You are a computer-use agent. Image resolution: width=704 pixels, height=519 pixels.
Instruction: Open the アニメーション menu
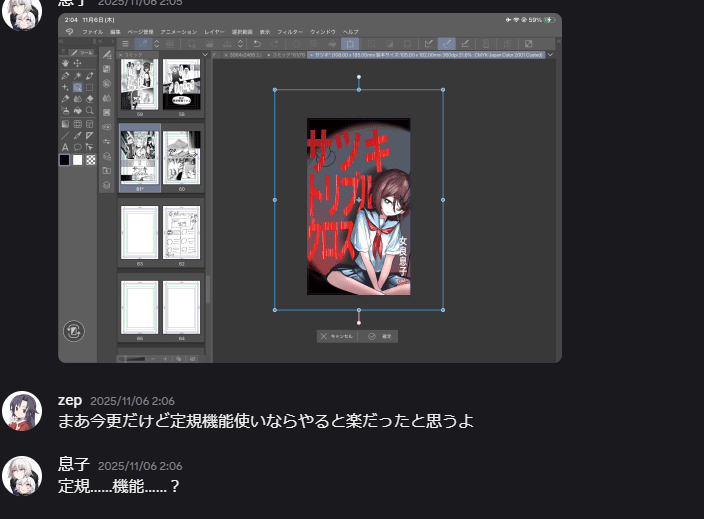tap(179, 32)
